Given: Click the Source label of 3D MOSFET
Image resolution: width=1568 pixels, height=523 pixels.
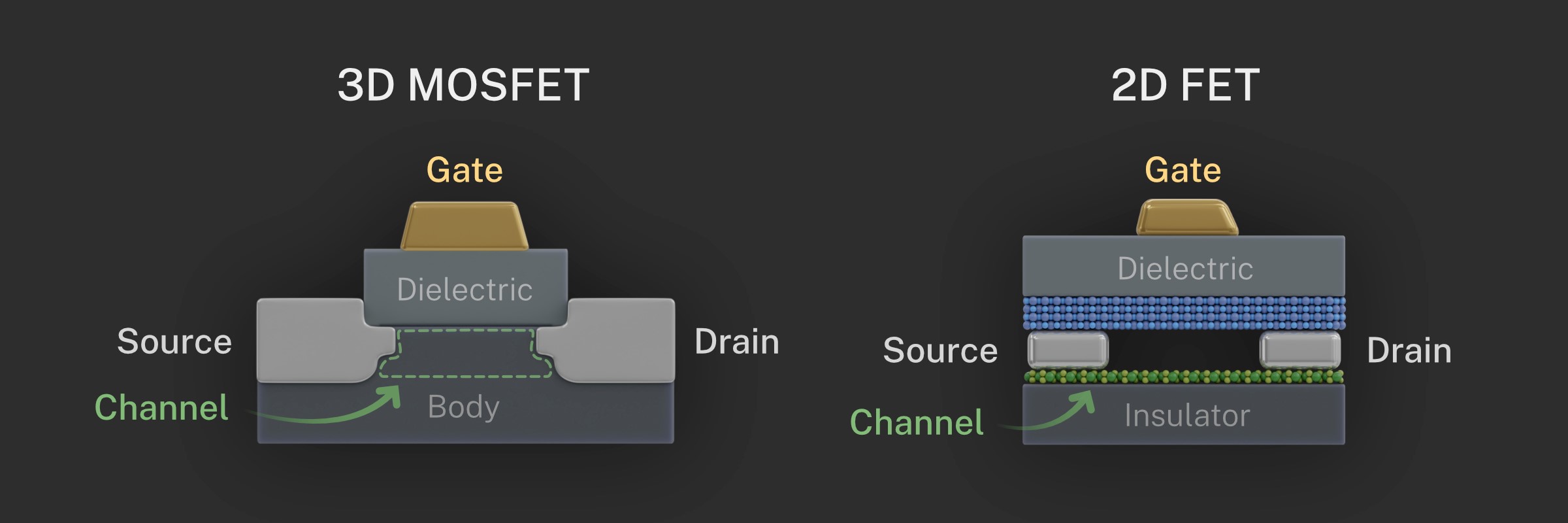Looking at the screenshot, I should tap(174, 341).
